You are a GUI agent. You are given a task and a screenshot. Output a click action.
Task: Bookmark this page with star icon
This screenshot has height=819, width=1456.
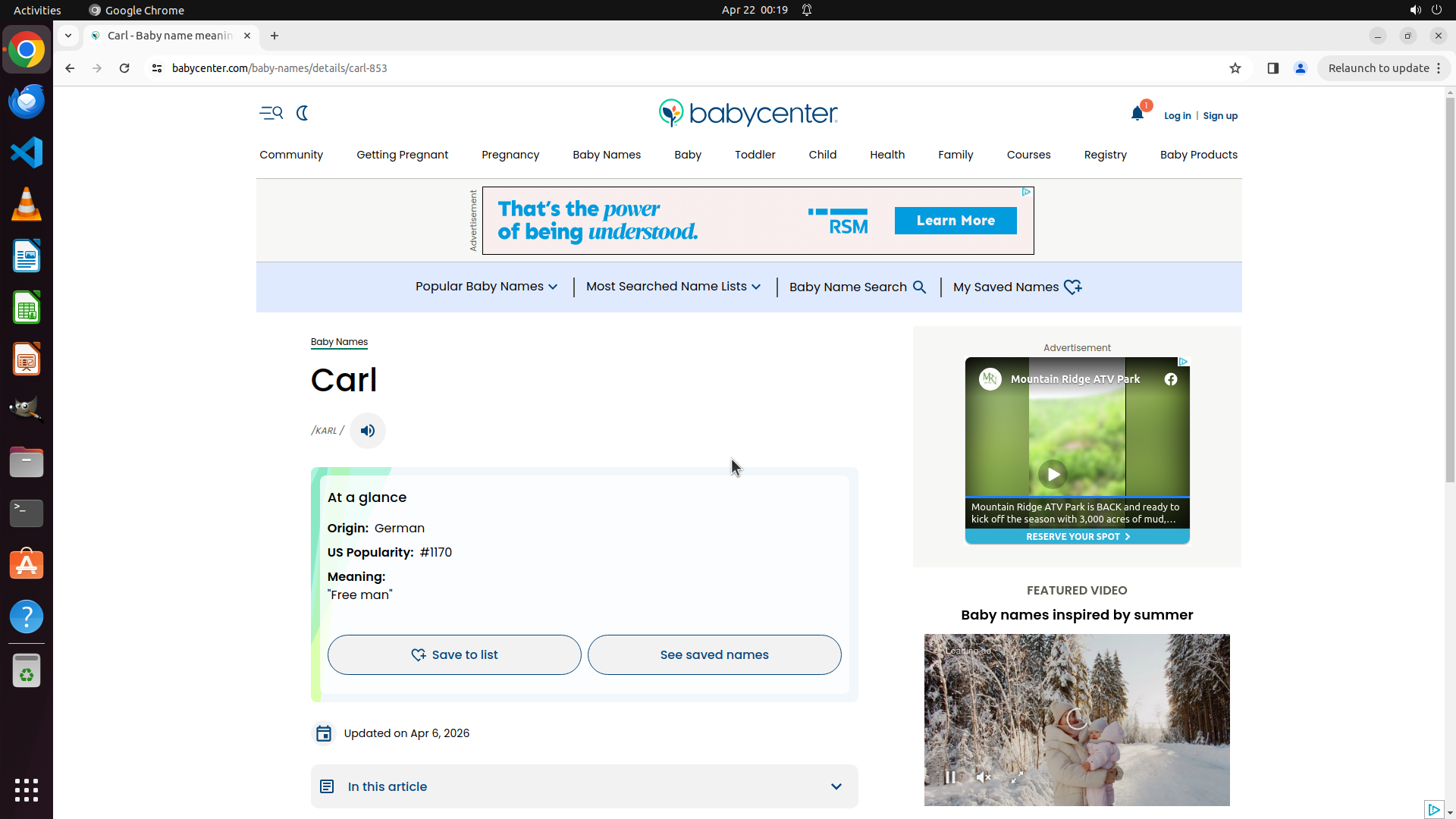pyautogui.click(x=1235, y=68)
